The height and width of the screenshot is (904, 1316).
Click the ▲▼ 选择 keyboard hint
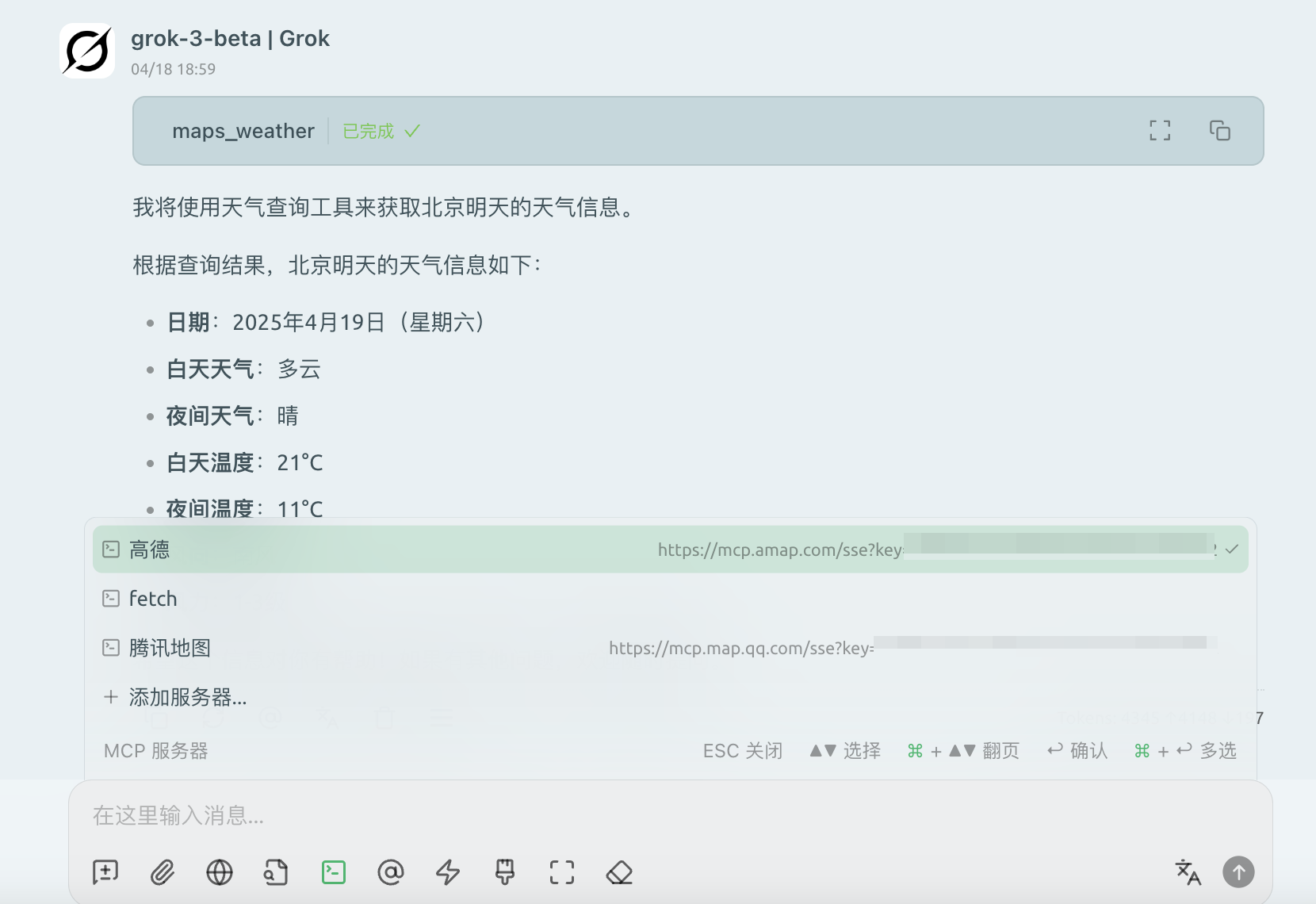(x=845, y=751)
